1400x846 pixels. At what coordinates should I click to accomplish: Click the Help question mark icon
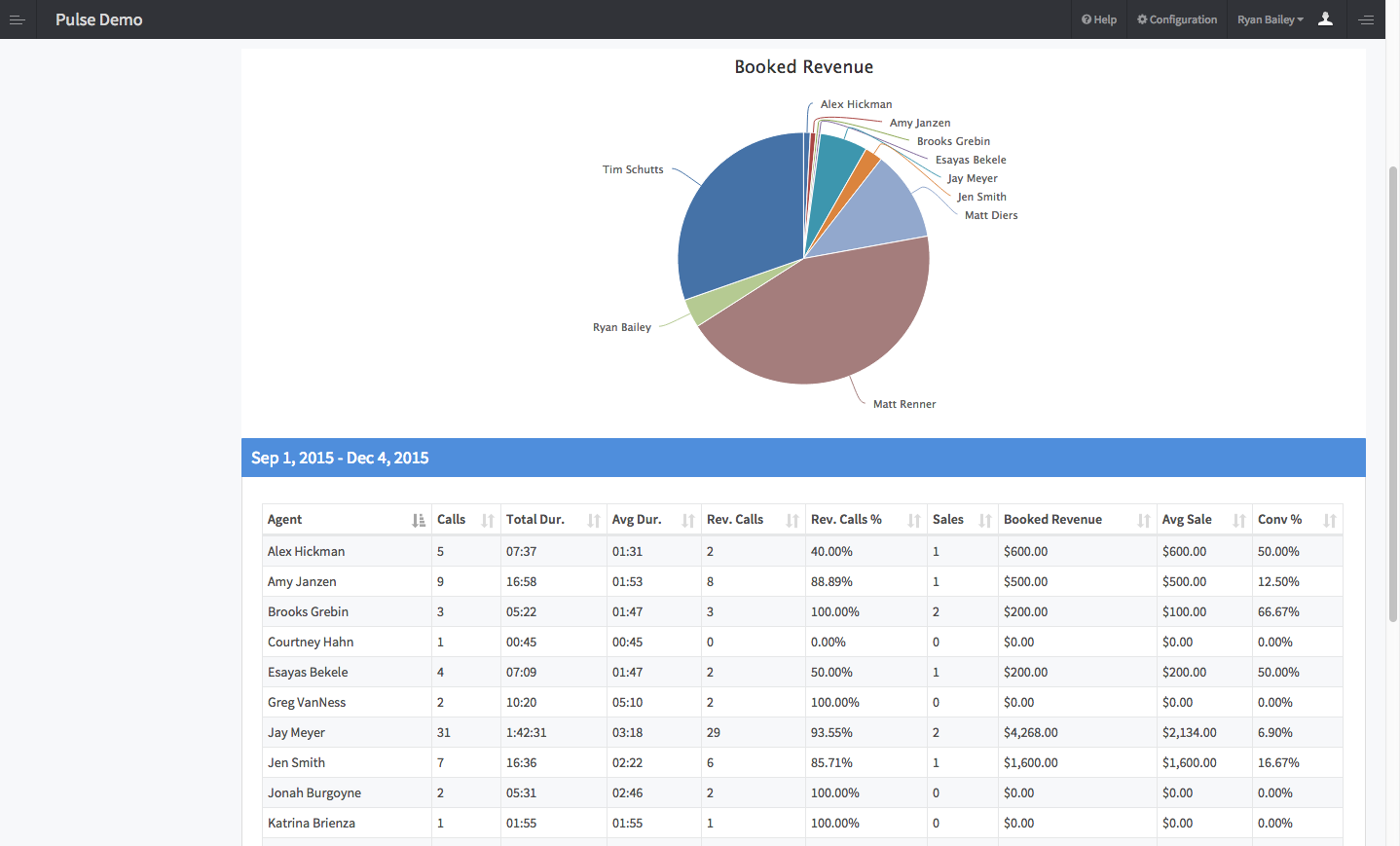[1086, 19]
